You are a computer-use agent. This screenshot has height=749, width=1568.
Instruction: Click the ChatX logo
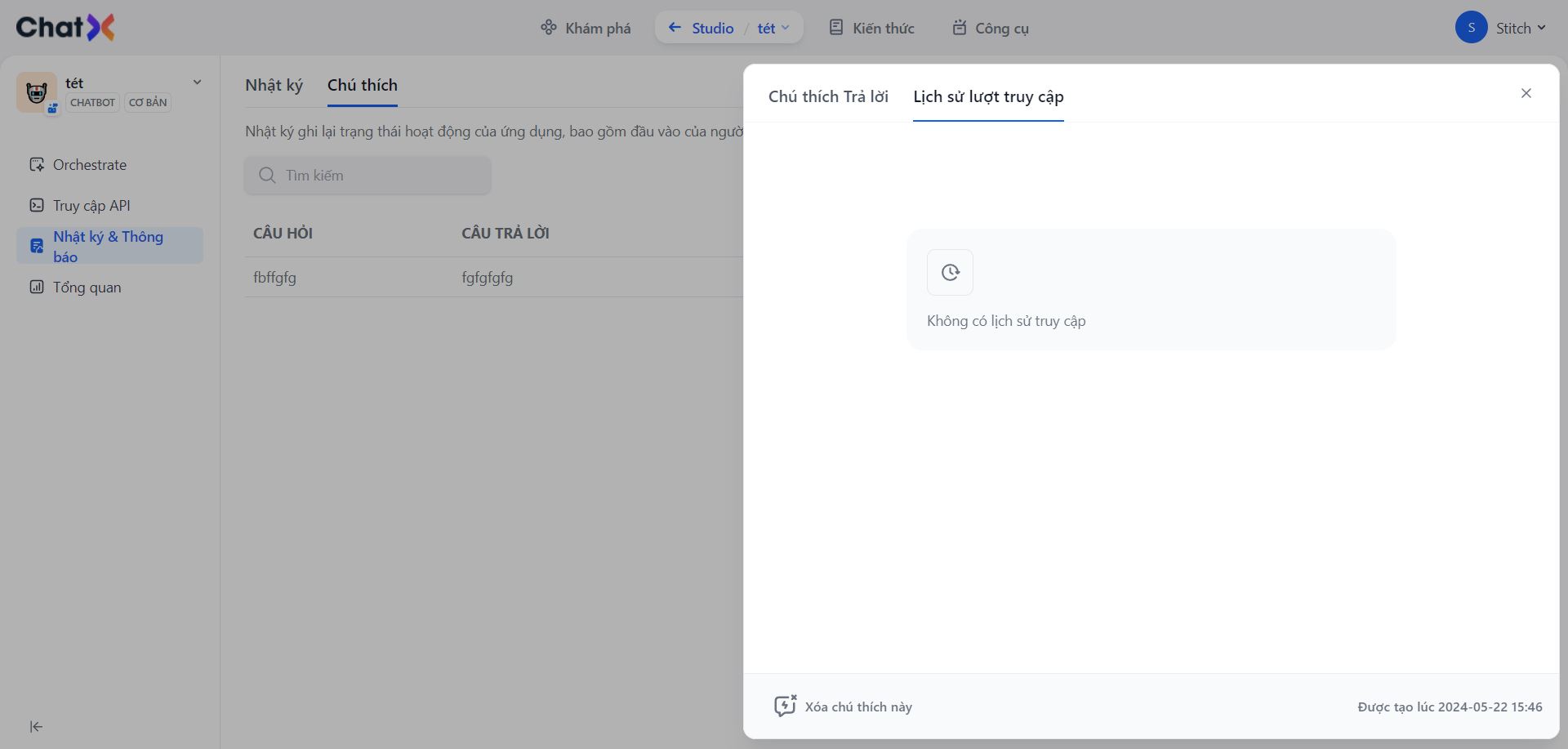click(65, 28)
